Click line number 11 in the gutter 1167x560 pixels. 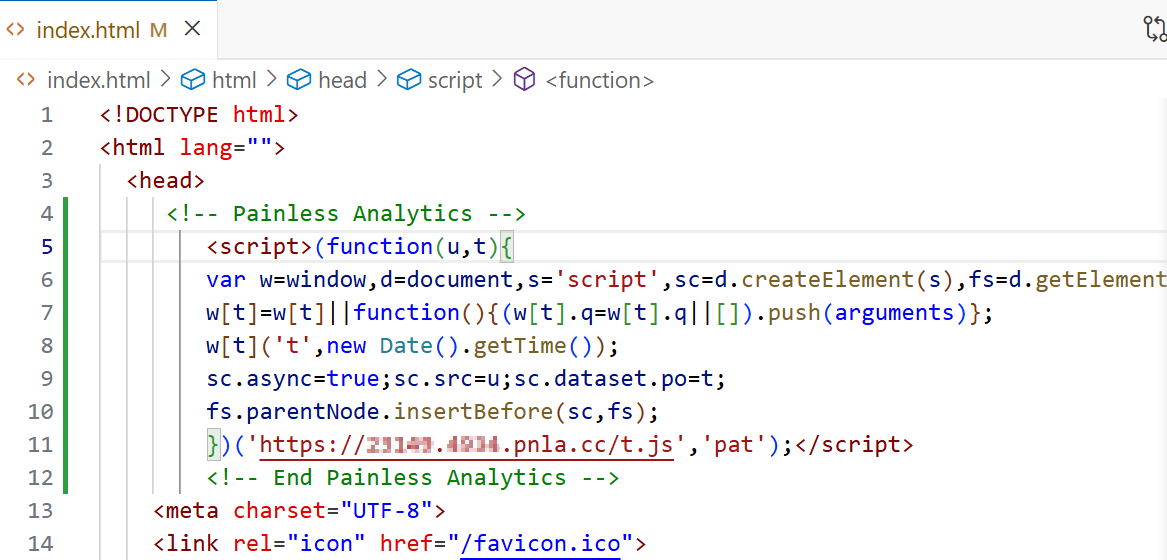(42, 445)
